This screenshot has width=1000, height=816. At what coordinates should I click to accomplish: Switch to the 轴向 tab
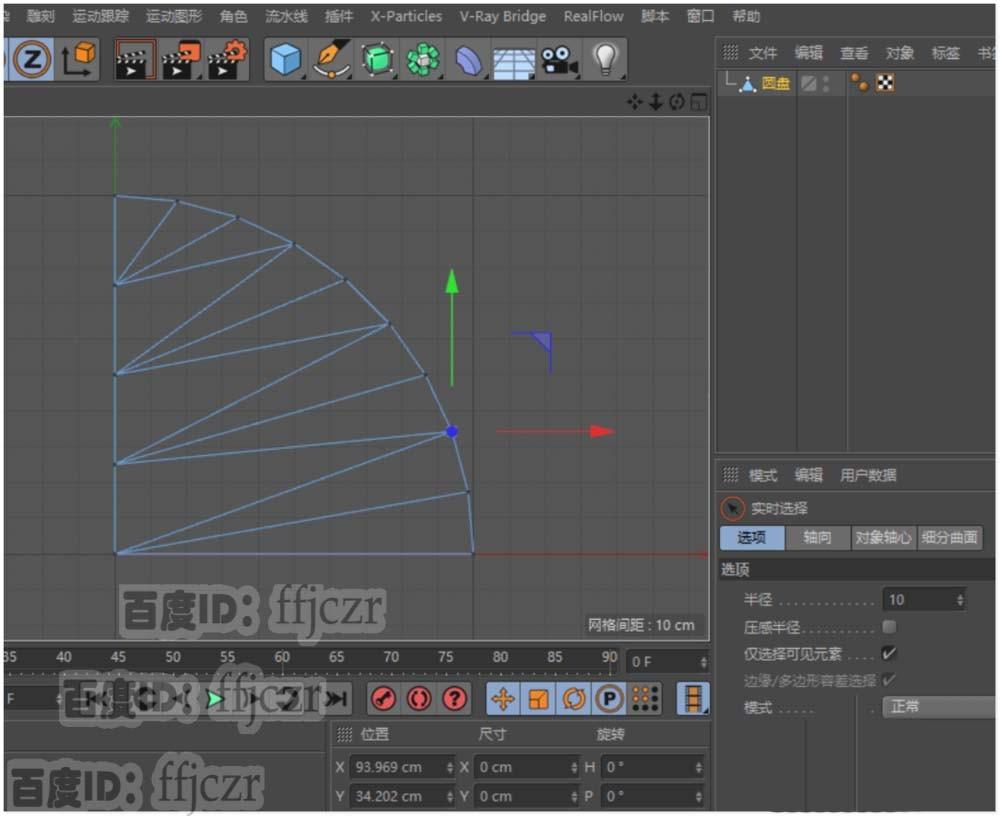coord(817,537)
